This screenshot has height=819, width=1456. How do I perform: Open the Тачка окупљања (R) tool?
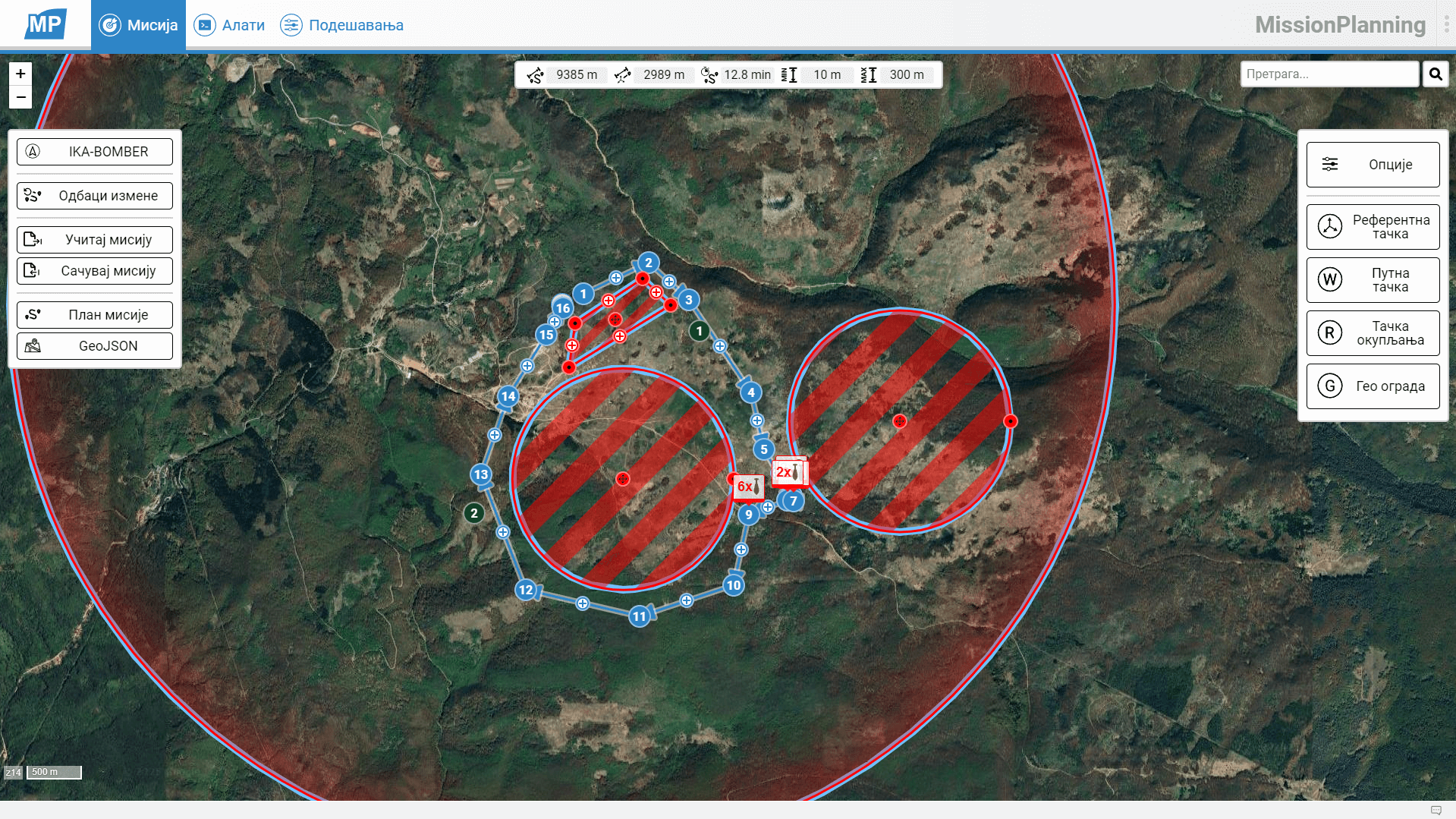click(x=1373, y=333)
